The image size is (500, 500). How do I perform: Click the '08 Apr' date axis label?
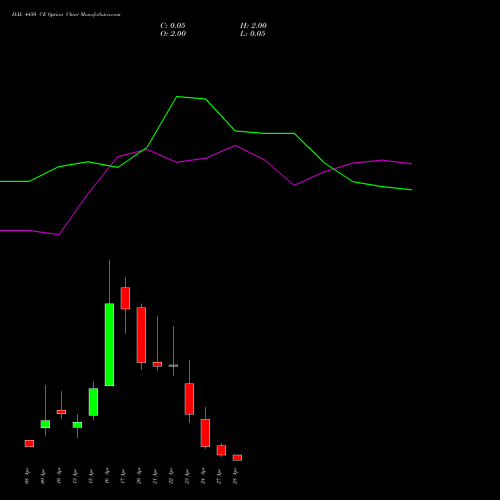point(27,476)
